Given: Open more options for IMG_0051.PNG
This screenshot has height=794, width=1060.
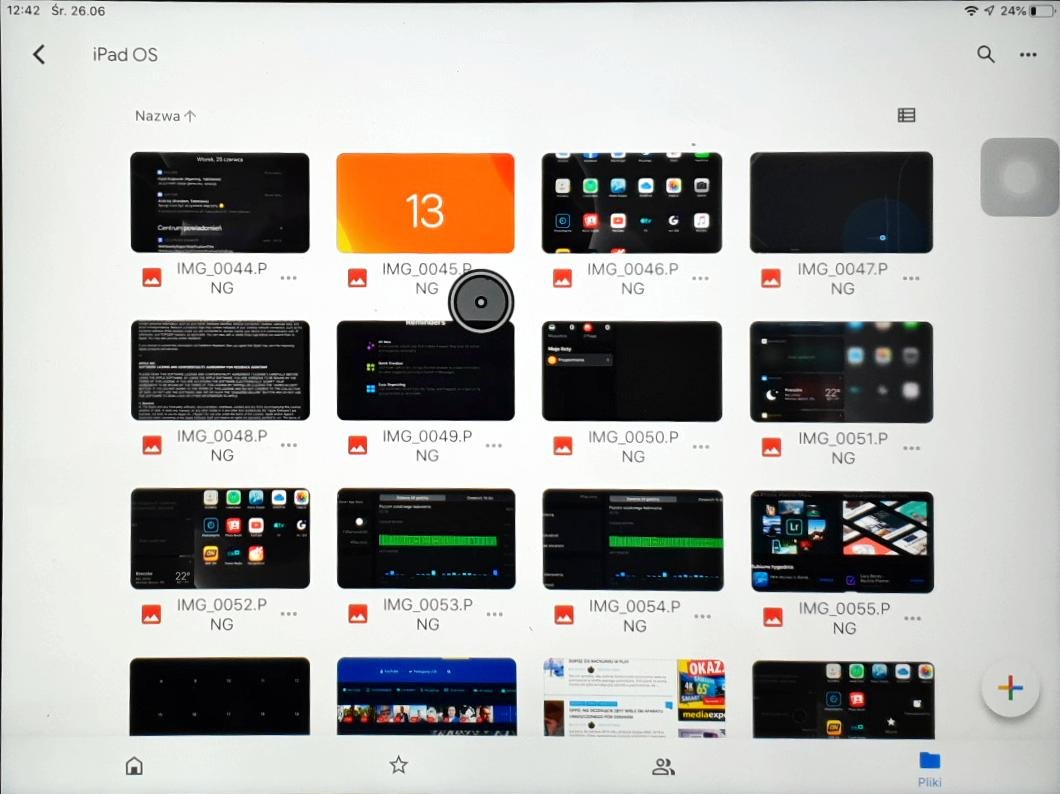Looking at the screenshot, I should coord(912,448).
